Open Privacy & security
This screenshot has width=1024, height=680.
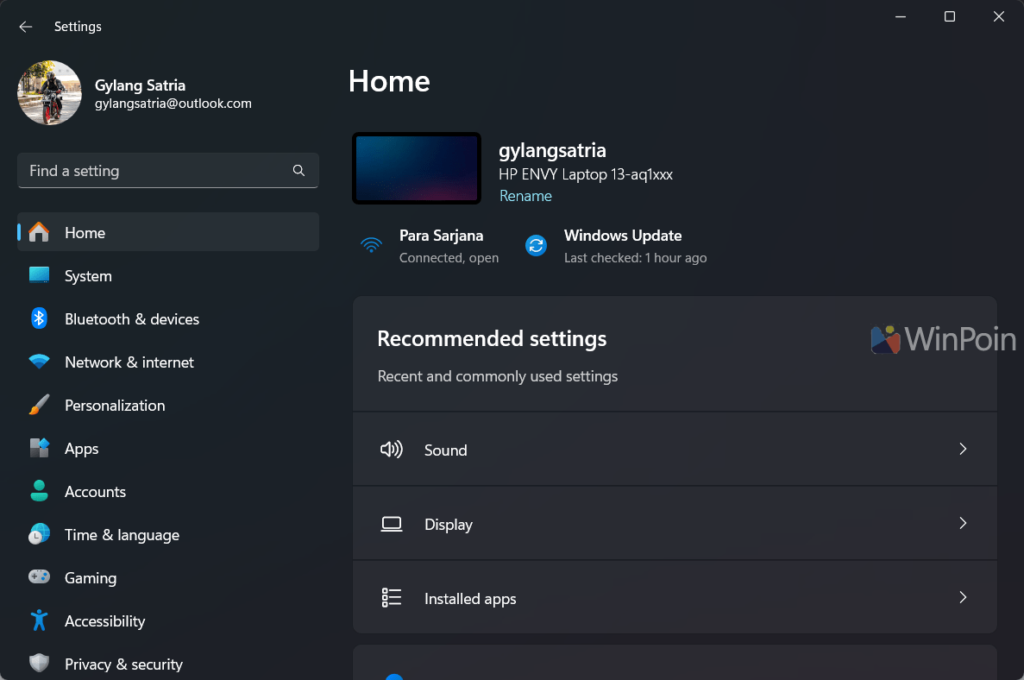(x=168, y=662)
